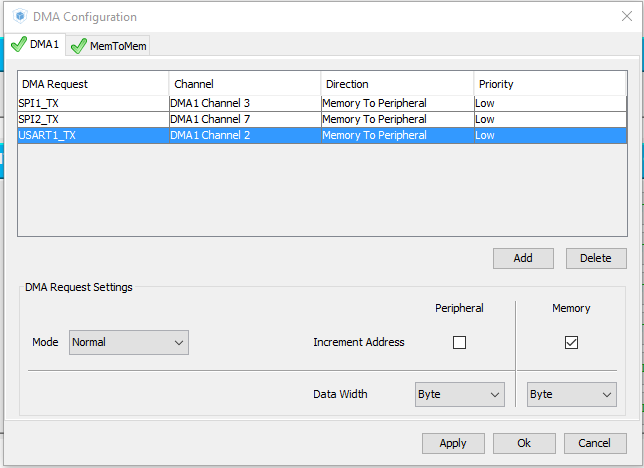Click the Priority column header
The height and width of the screenshot is (468, 644).
tap(550, 84)
